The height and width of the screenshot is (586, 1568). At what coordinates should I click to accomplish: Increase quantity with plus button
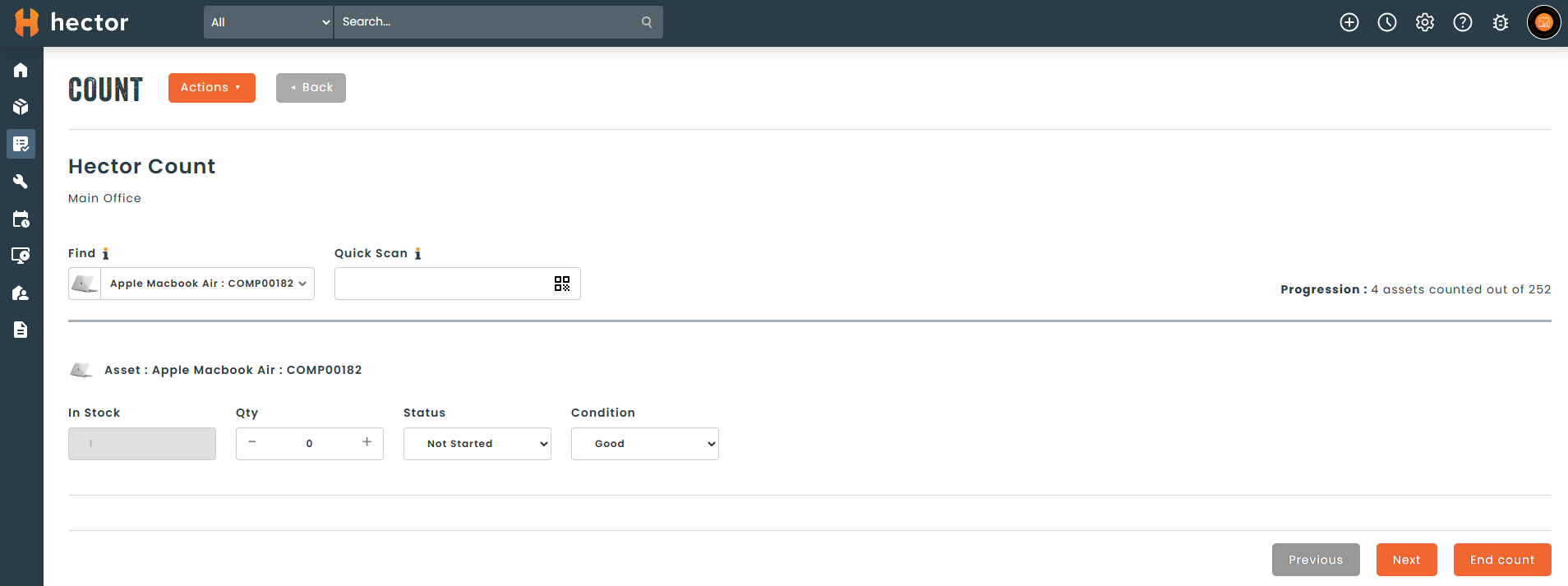(x=367, y=442)
